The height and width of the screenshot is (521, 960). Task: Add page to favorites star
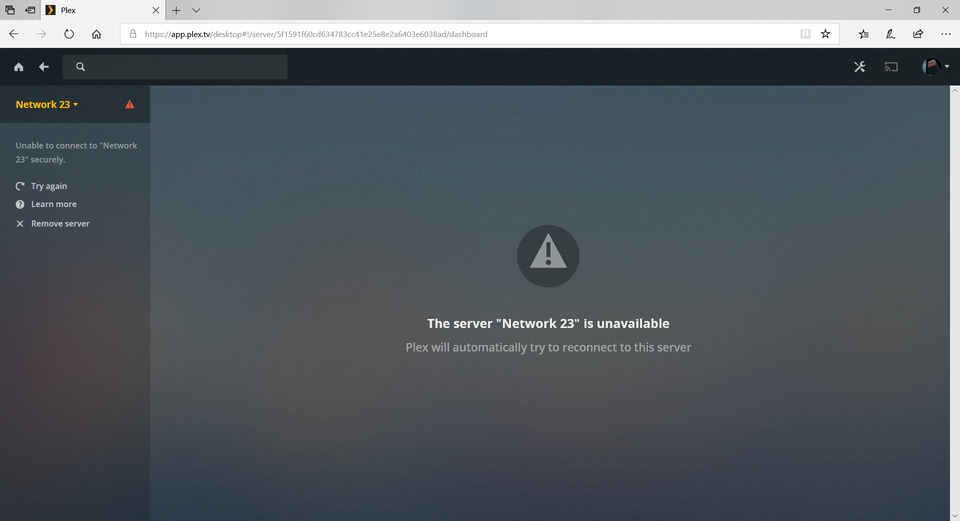[825, 34]
